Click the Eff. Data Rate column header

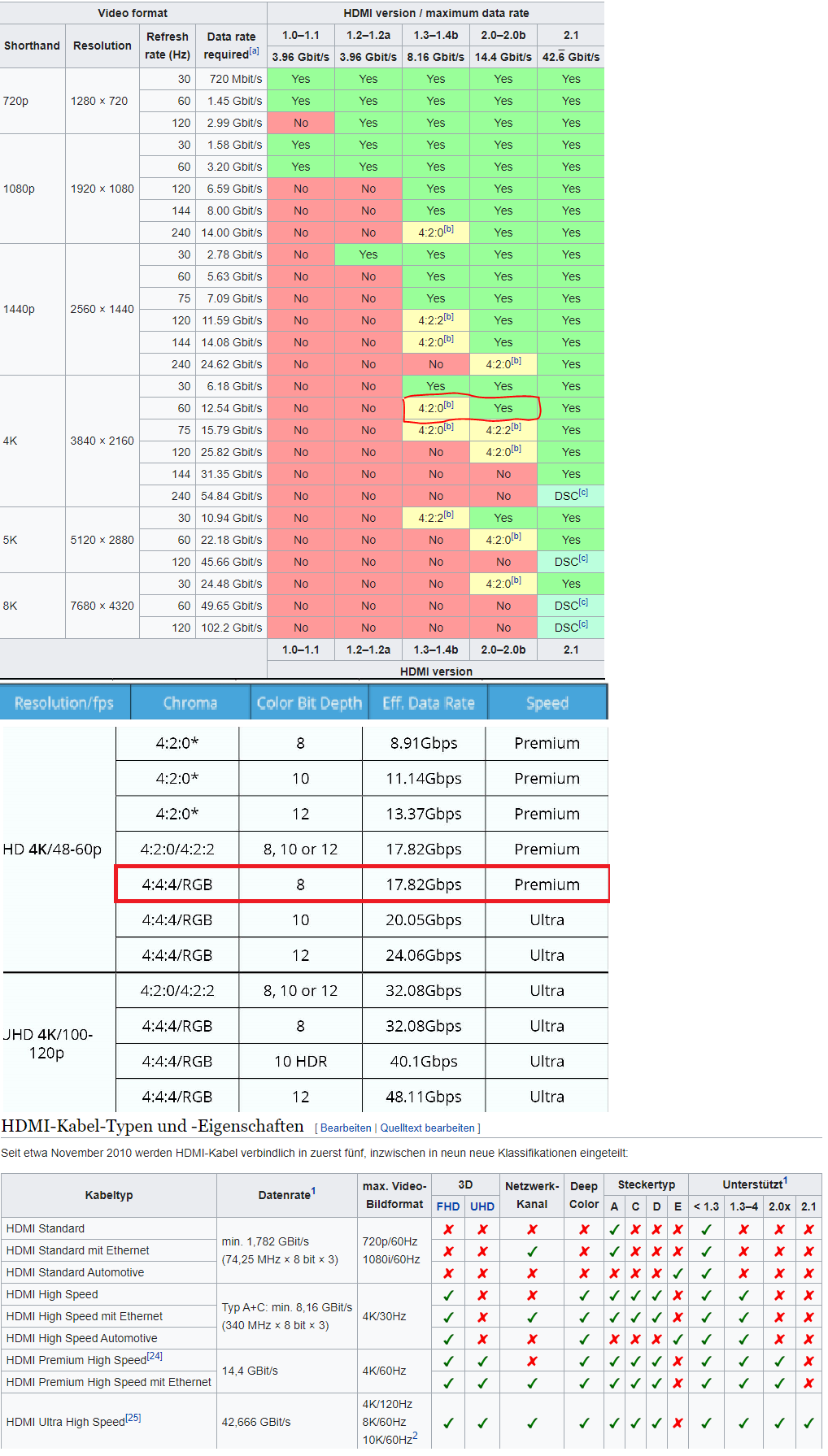click(x=429, y=702)
